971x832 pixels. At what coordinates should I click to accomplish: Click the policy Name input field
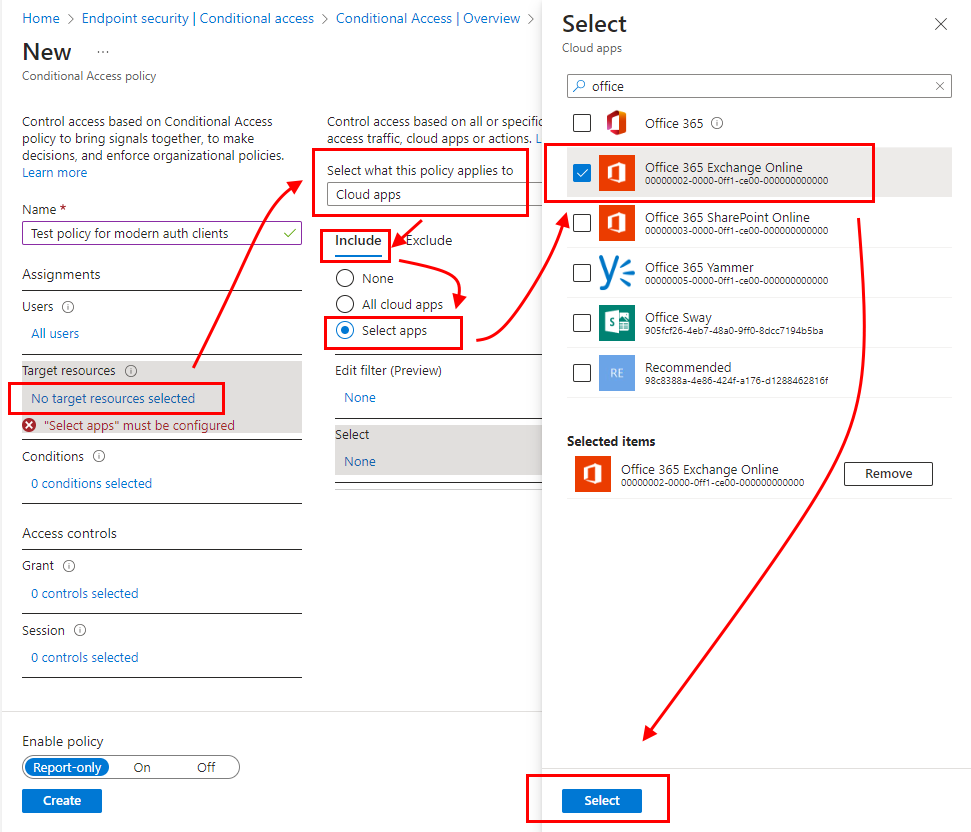coord(162,233)
